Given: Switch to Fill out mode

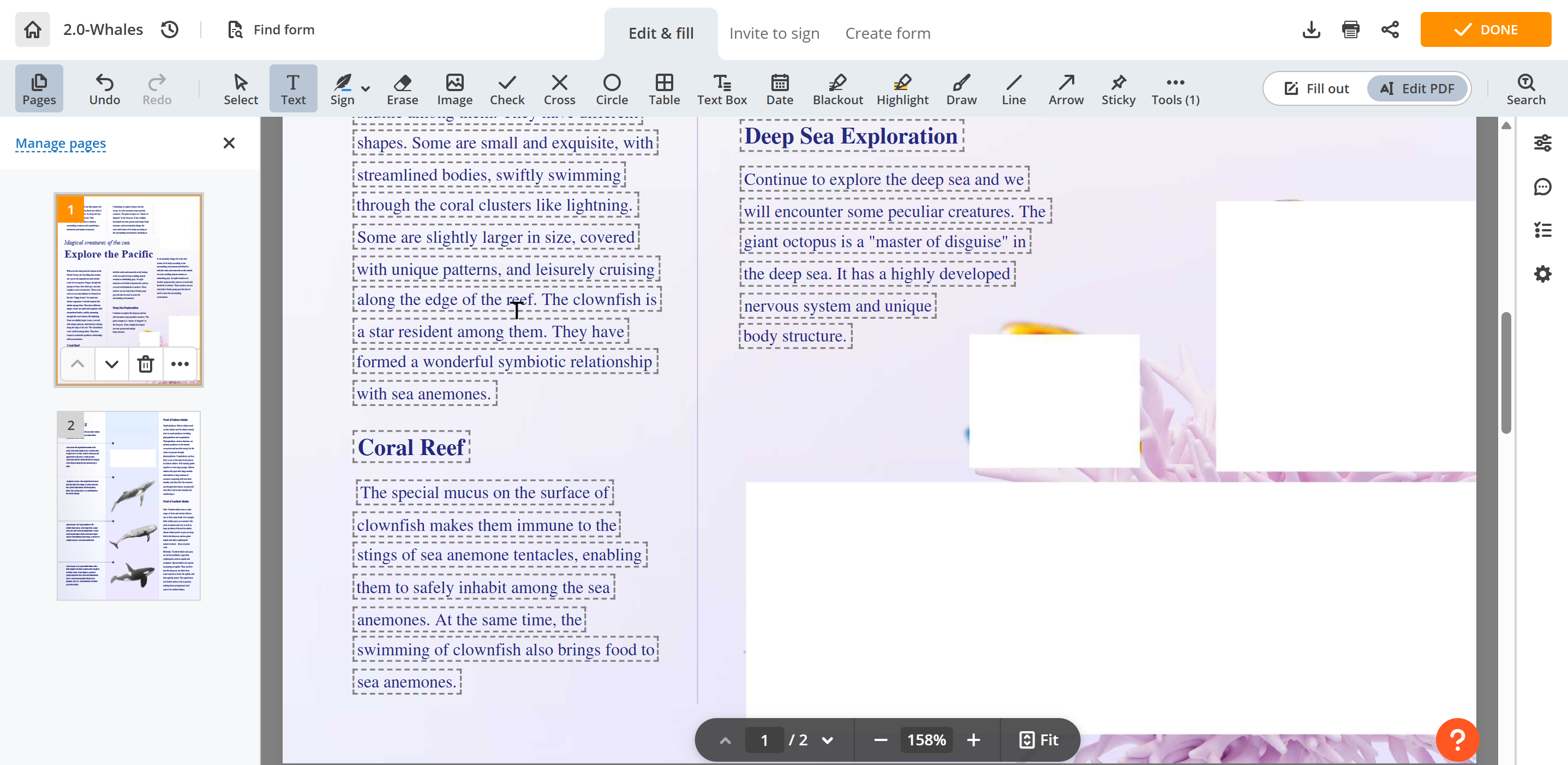Looking at the screenshot, I should click(1316, 88).
